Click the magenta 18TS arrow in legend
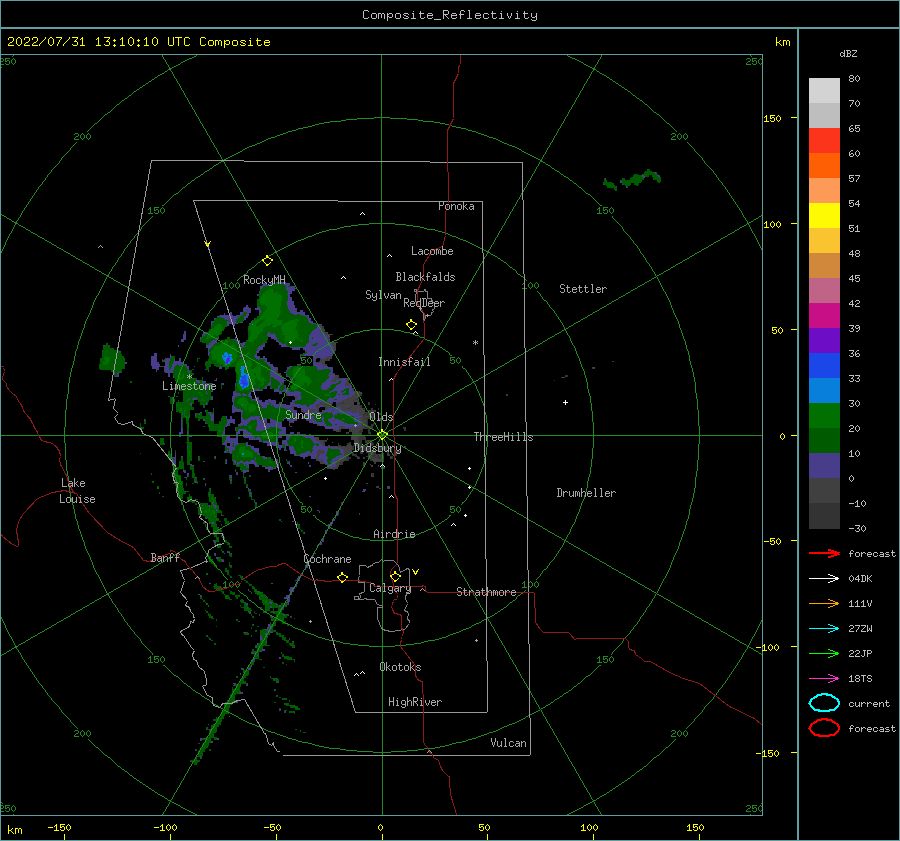The height and width of the screenshot is (841, 900). [x=824, y=679]
